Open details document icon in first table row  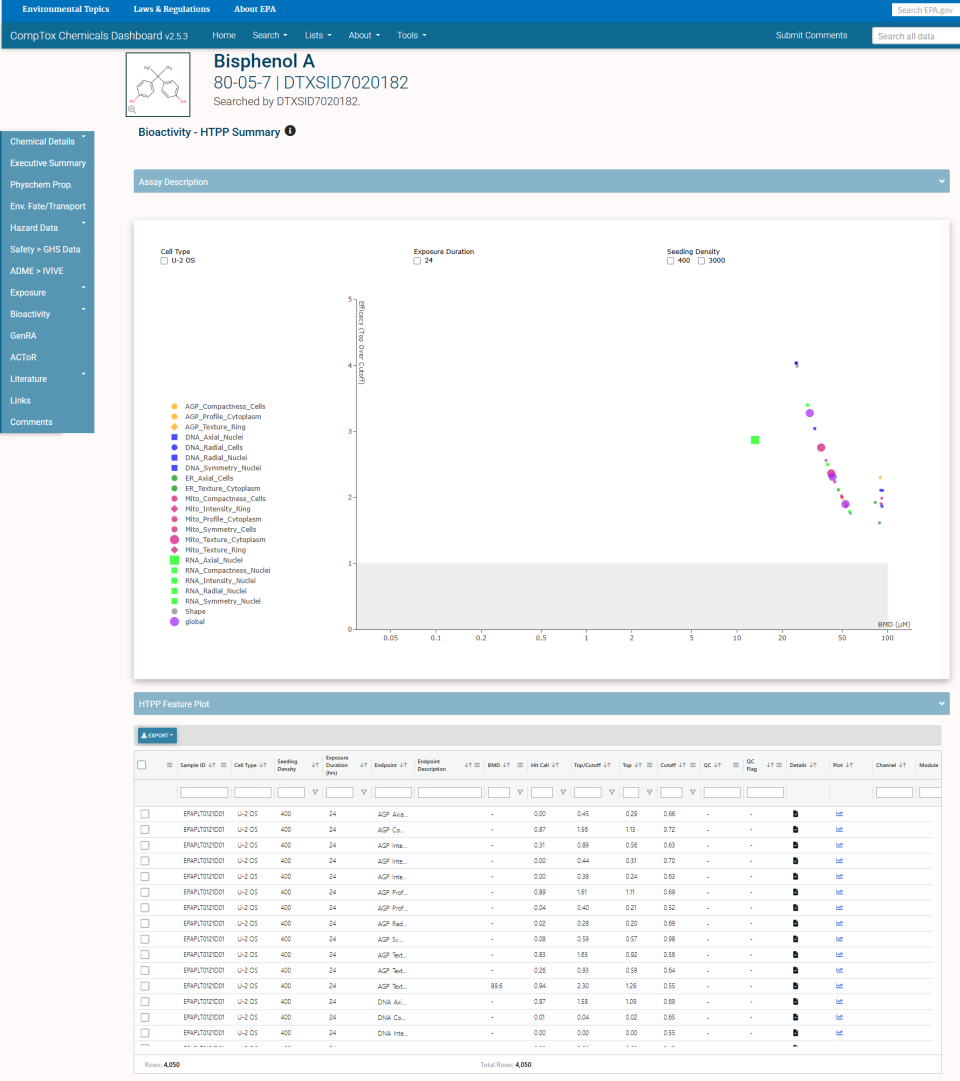coord(796,814)
